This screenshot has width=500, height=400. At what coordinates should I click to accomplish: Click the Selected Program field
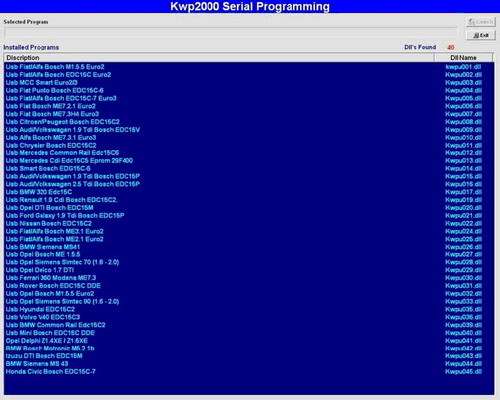(x=231, y=33)
